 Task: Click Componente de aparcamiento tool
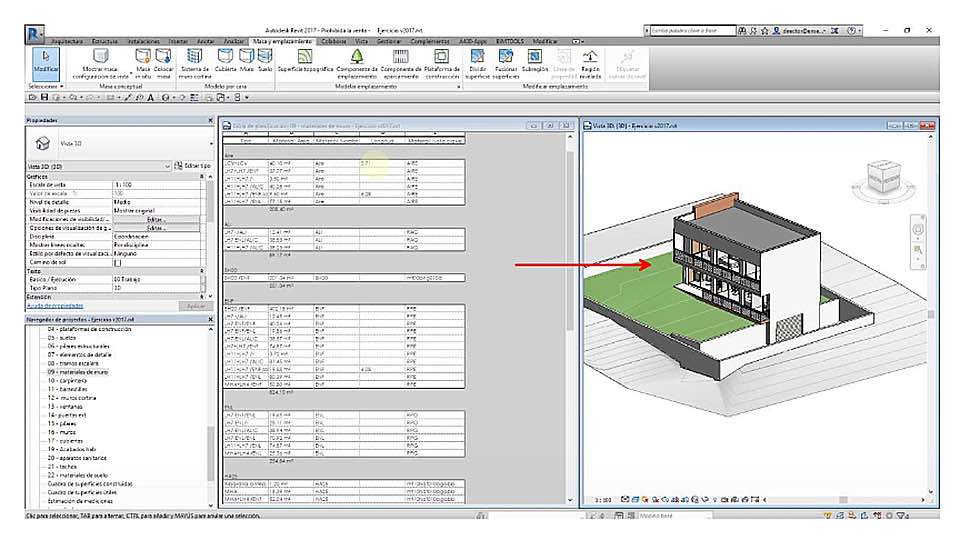click(x=400, y=64)
